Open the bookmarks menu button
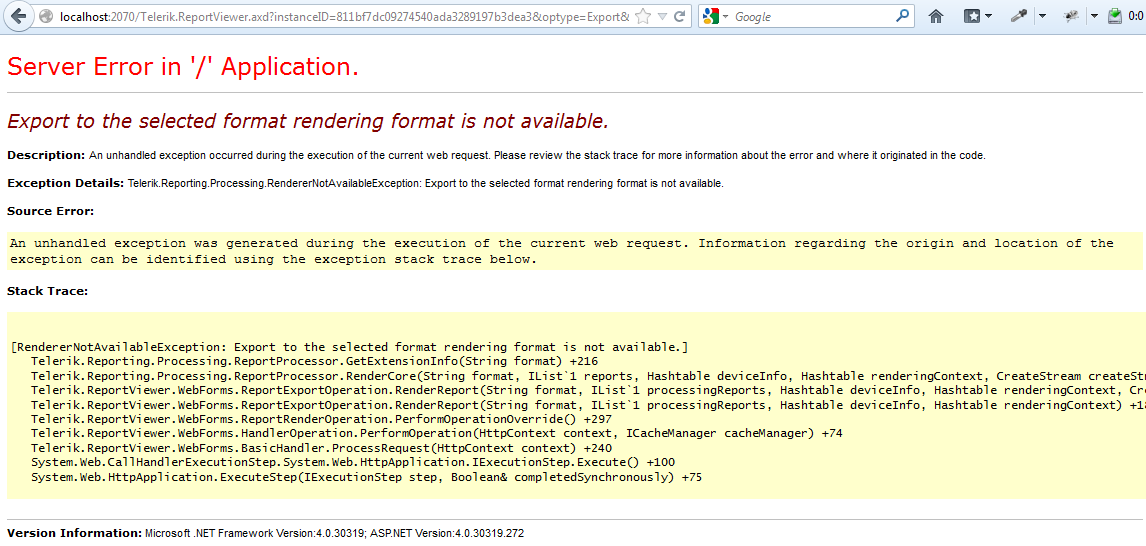Screen dimensions: 1146x546 click(x=978, y=16)
